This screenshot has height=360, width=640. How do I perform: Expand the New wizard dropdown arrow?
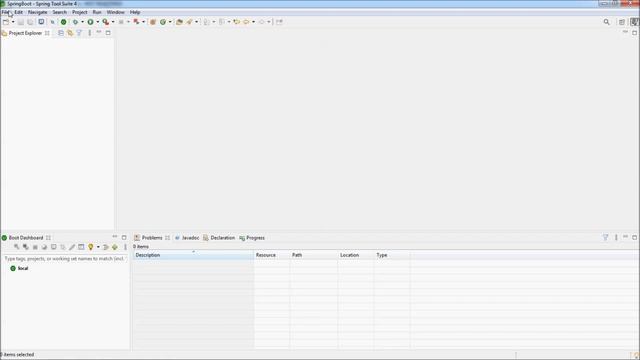(x=13, y=22)
